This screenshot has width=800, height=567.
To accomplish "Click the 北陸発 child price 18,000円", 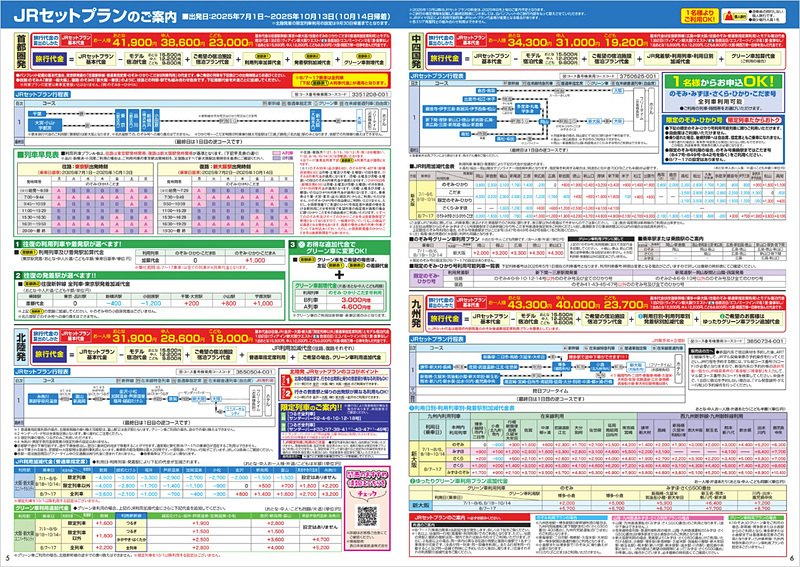I will (231, 338).
